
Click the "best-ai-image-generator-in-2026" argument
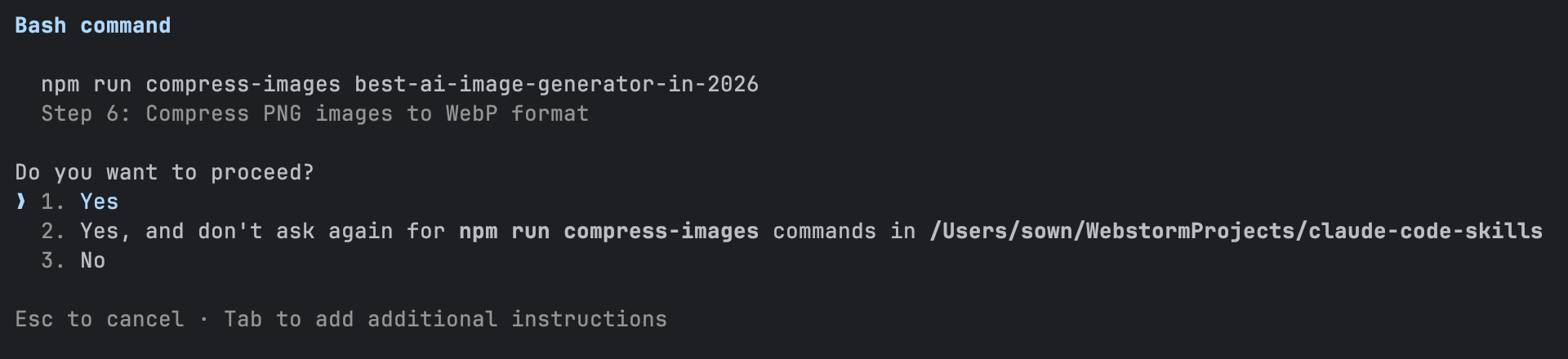click(556, 85)
